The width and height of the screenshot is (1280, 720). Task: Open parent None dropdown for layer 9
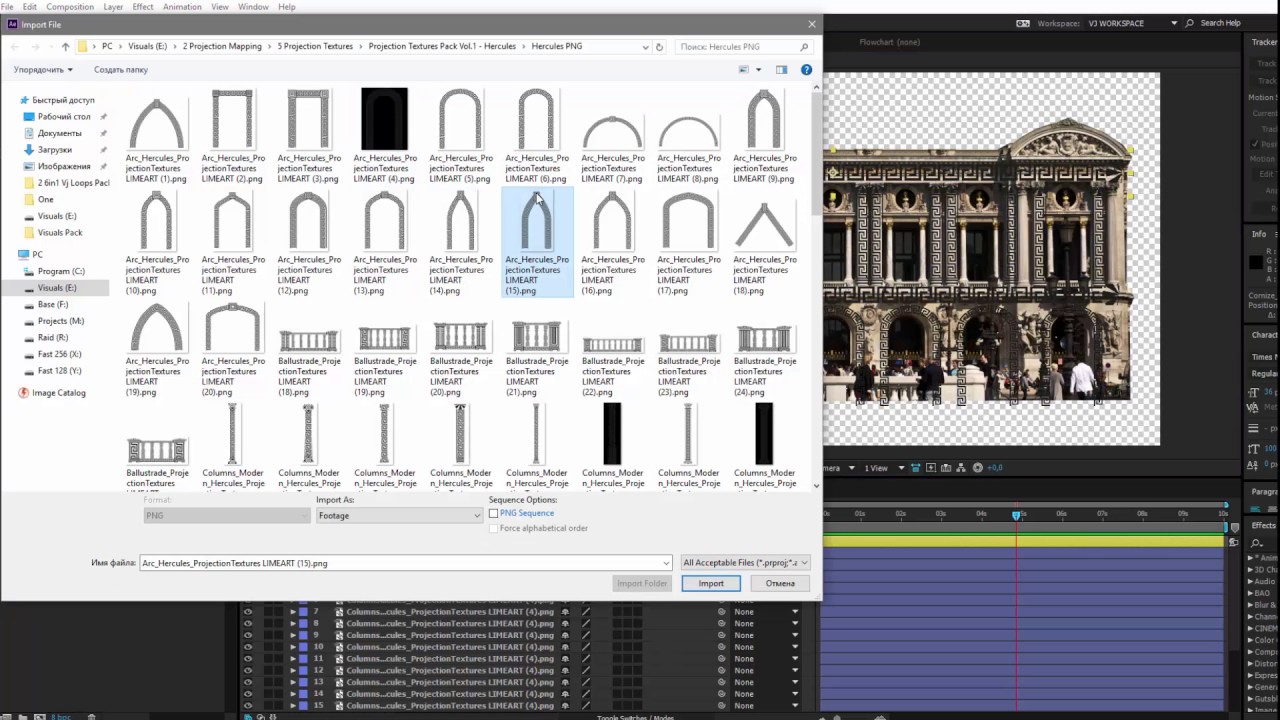pos(766,635)
